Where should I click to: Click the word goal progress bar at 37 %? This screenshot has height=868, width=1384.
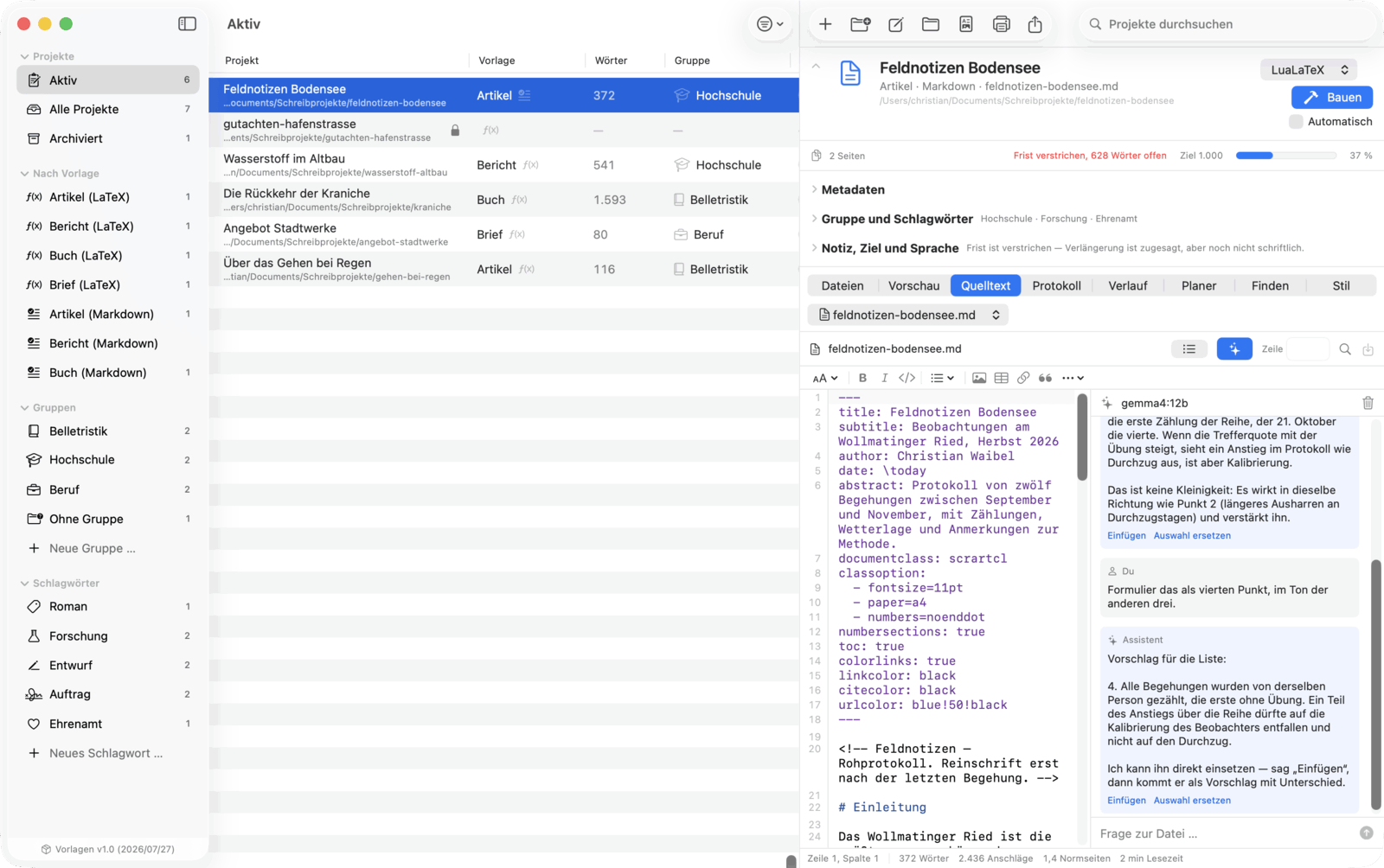(1285, 156)
